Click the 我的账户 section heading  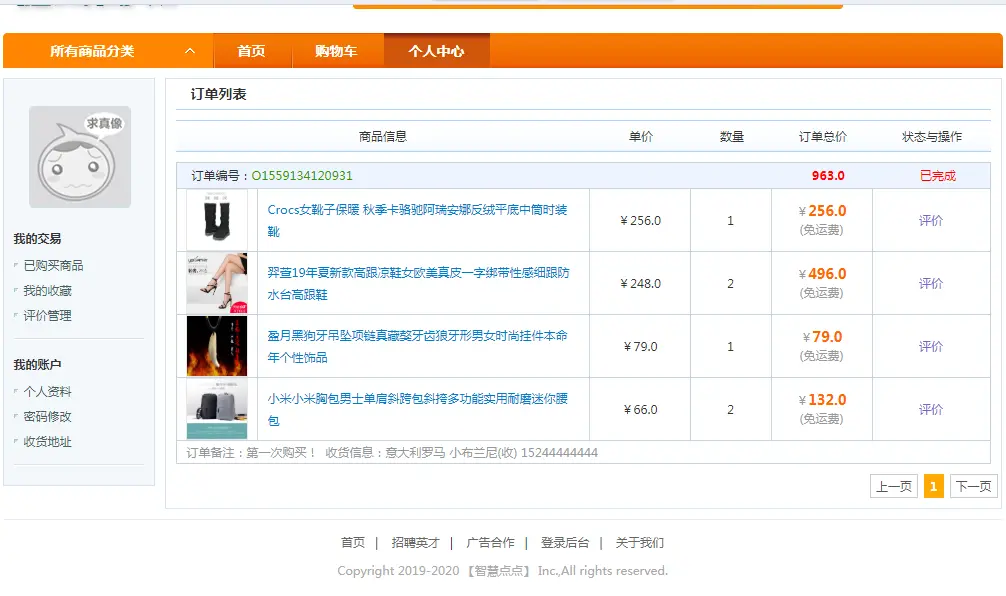(x=37, y=364)
